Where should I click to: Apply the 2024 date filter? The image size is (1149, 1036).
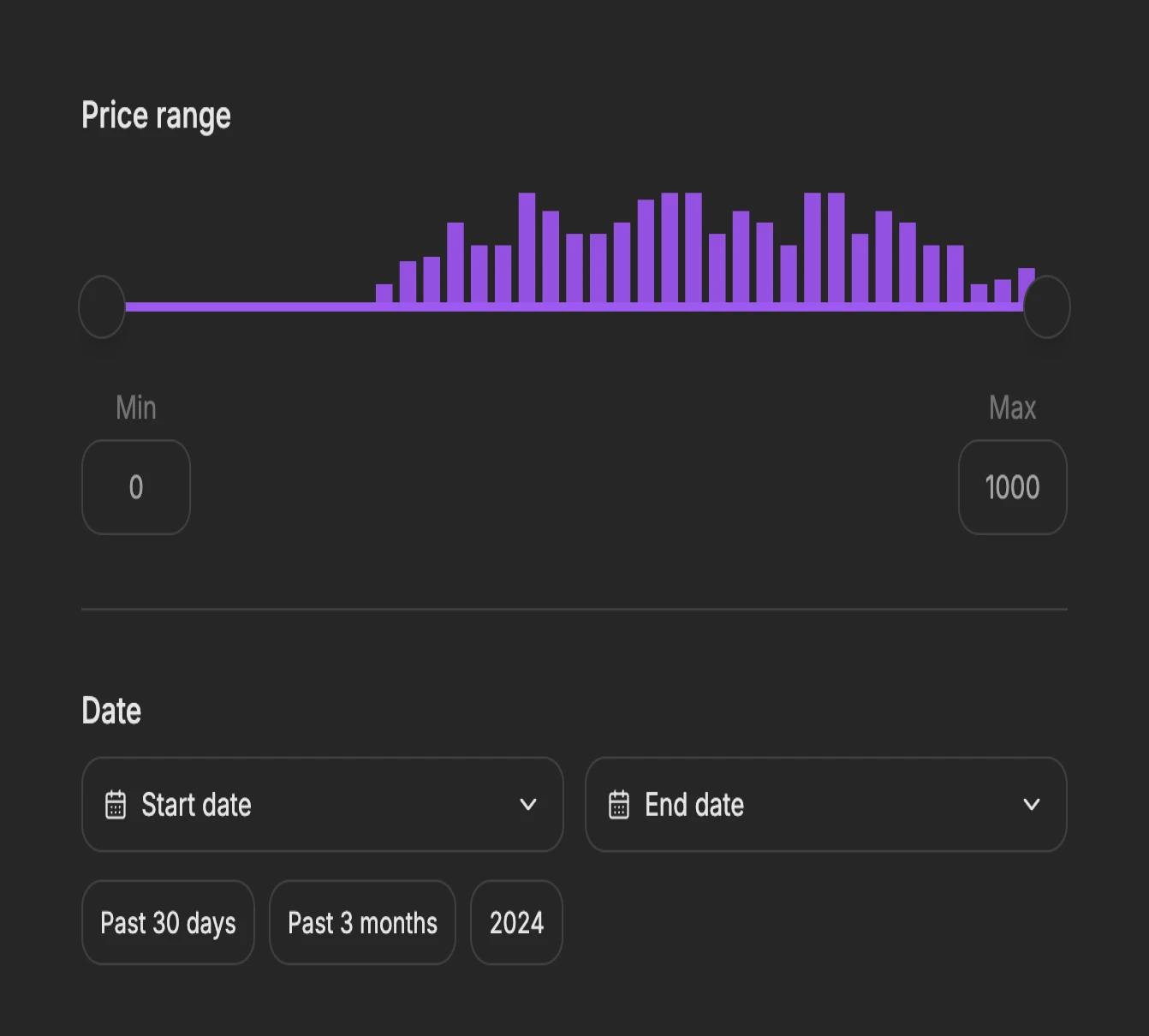tap(516, 922)
